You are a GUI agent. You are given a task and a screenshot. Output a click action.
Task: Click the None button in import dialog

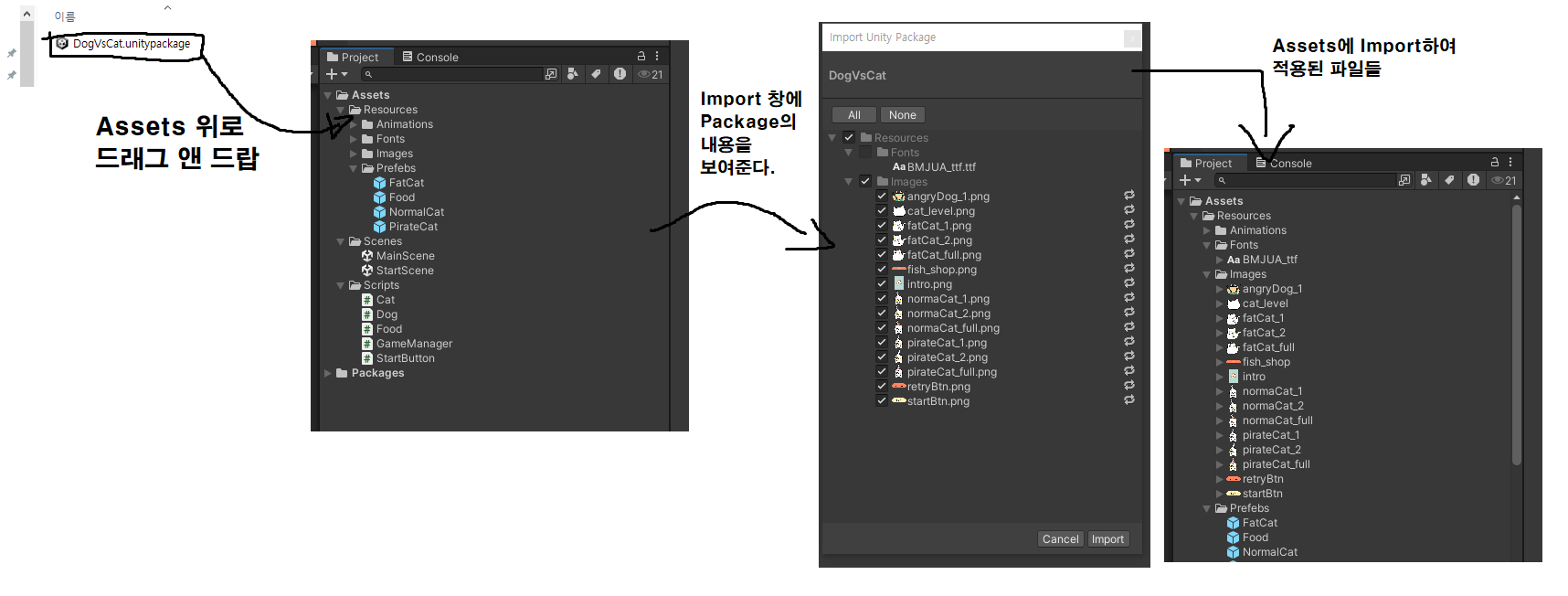click(x=902, y=115)
